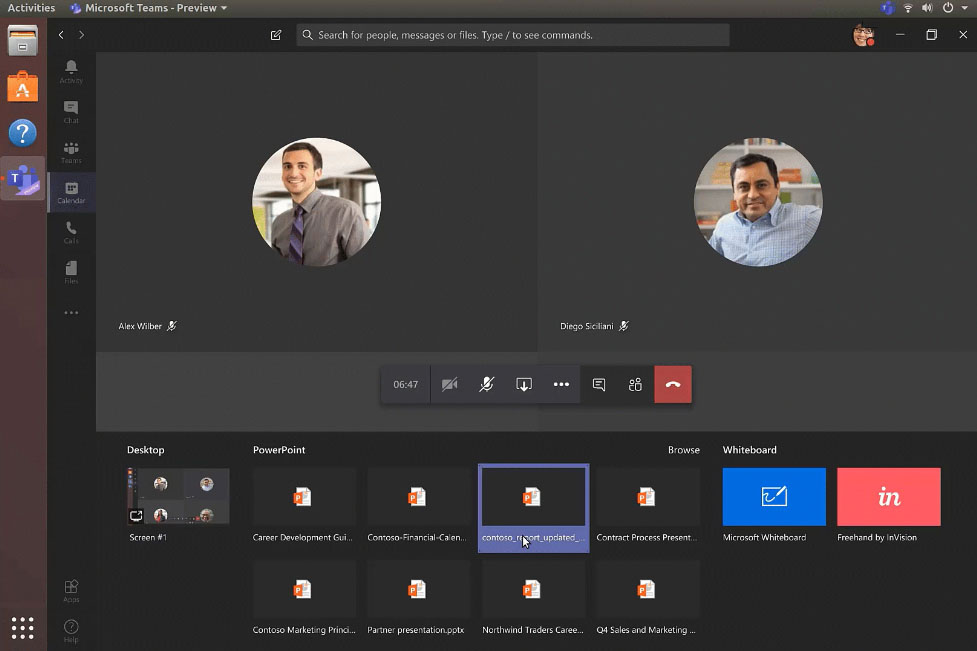Image resolution: width=977 pixels, height=651 pixels.
Task: Open Calendar in the Teams sidebar
Action: coord(71,192)
